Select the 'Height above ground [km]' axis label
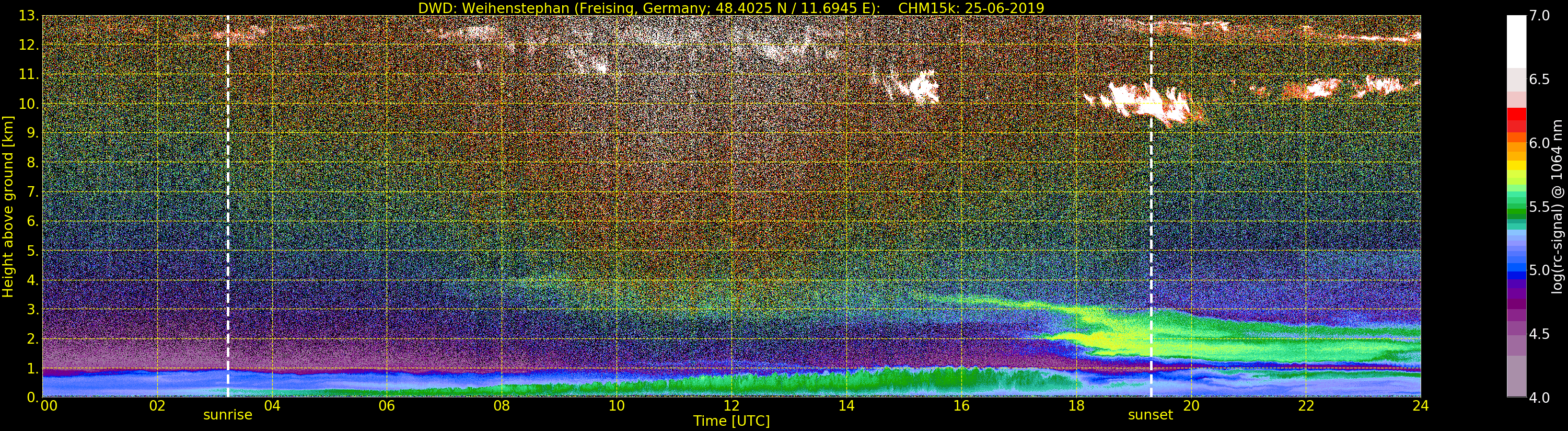Screen dimensions: 1568x431 point(8,207)
